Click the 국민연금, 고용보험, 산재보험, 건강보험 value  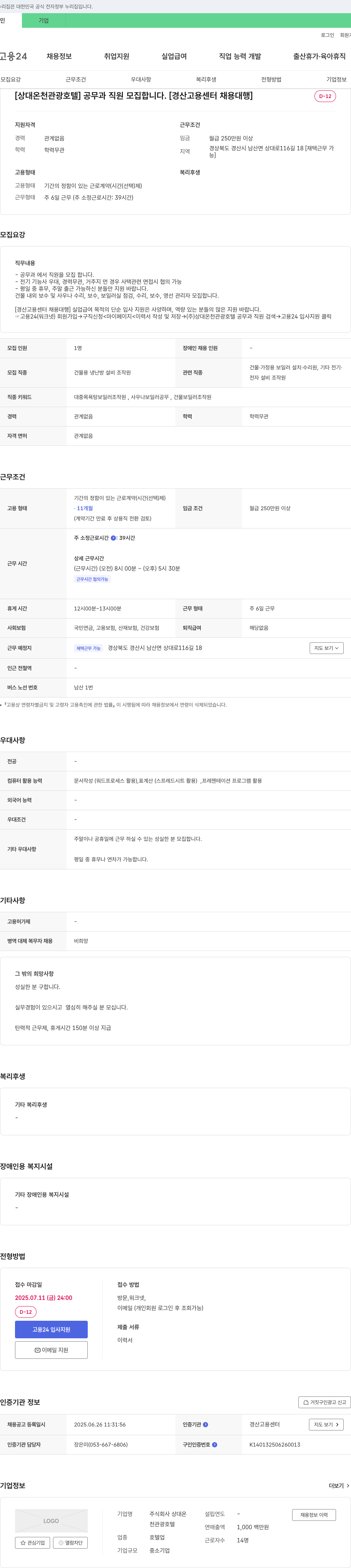coord(117,628)
